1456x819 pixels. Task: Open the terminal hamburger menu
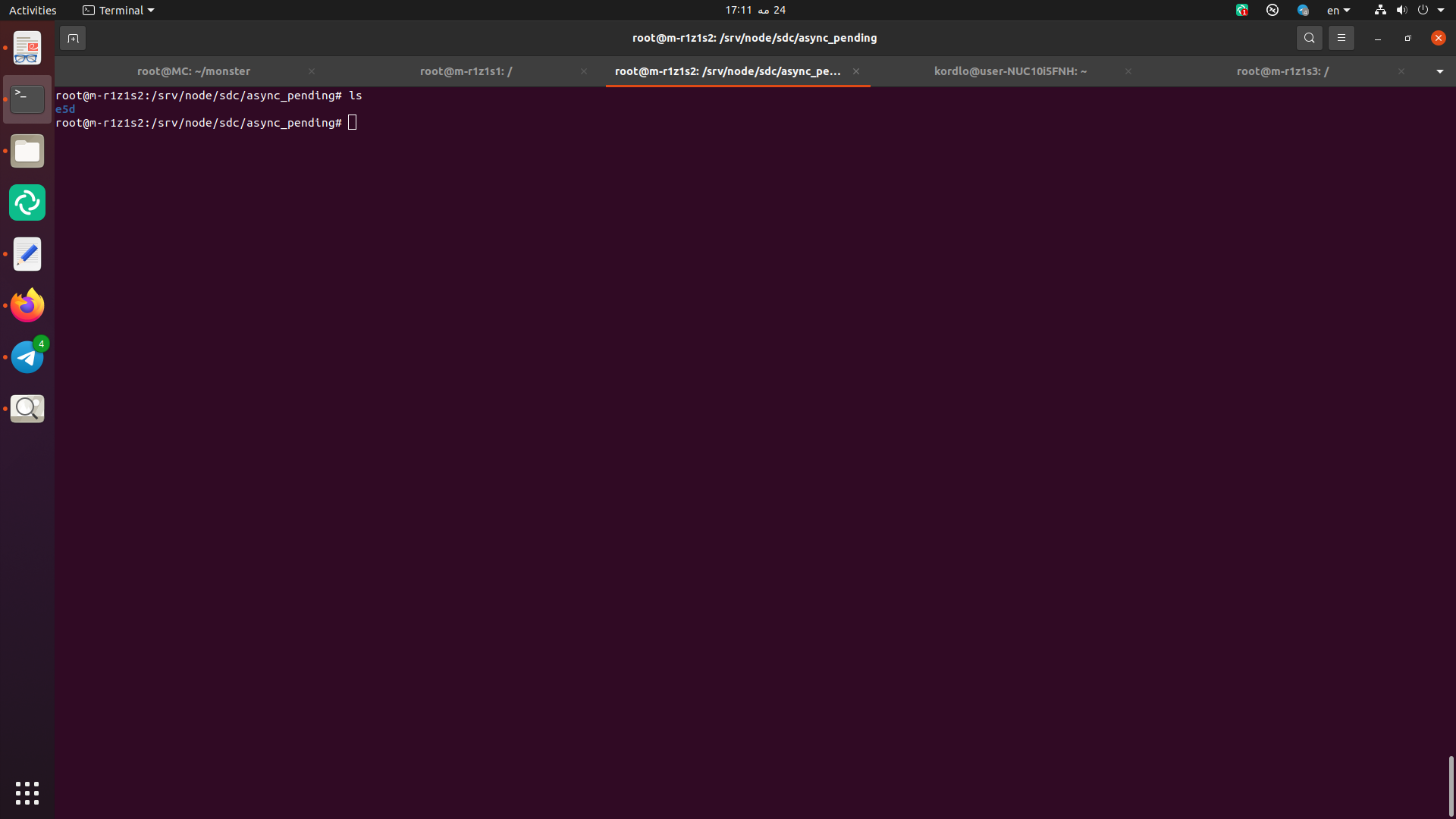point(1341,38)
